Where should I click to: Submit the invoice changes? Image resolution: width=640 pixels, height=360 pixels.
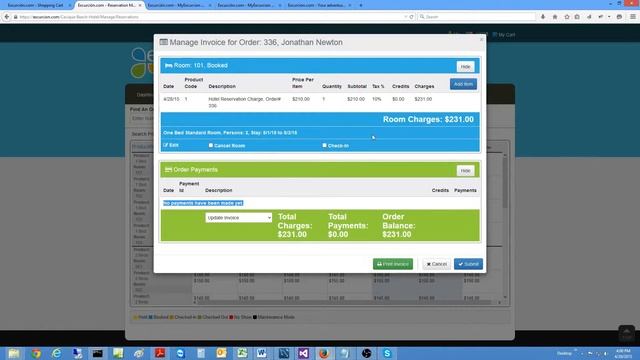[x=468, y=264]
